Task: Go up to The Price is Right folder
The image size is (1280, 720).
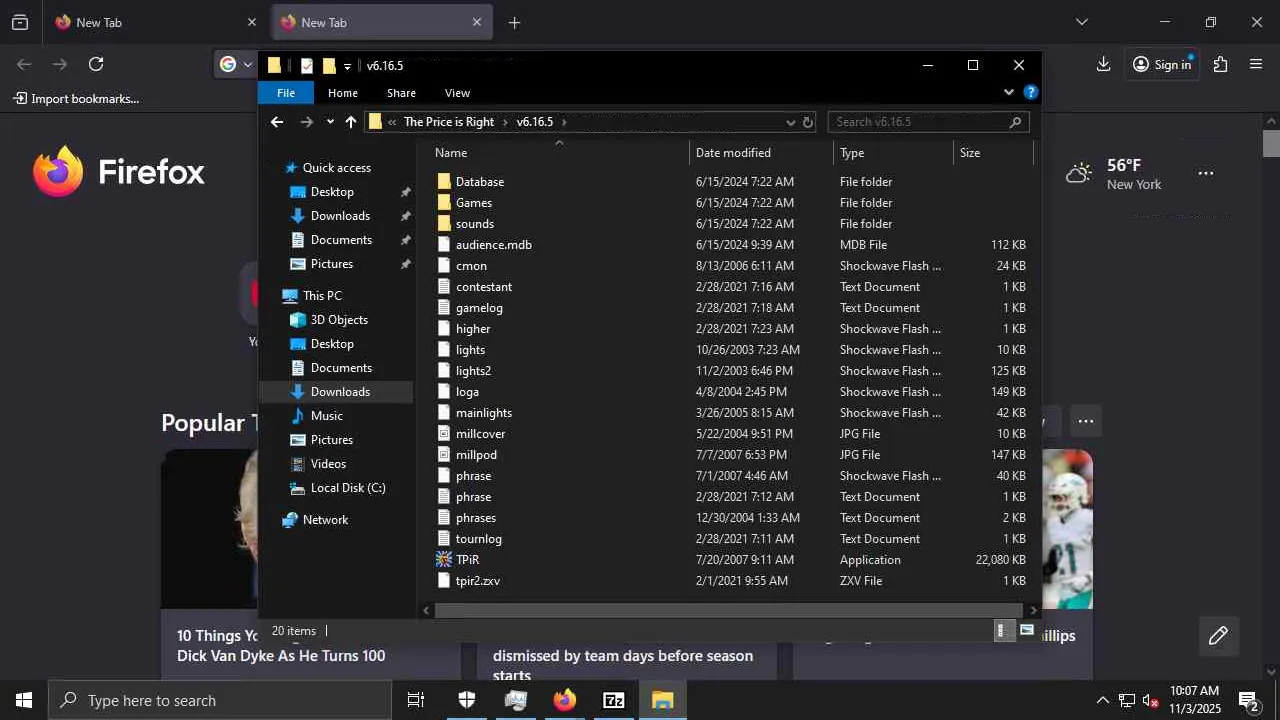Action: click(350, 122)
